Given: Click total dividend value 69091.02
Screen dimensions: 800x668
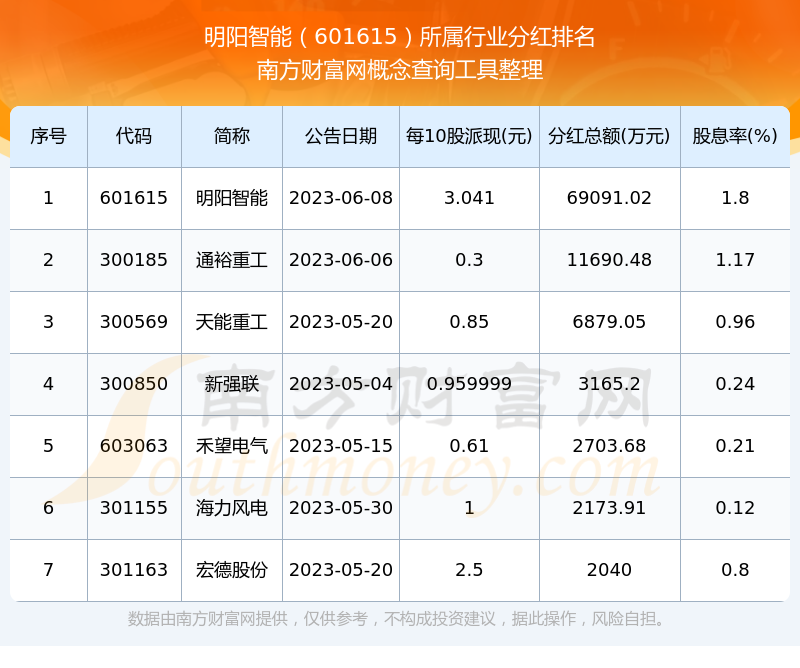Looking at the screenshot, I should tap(609, 198).
